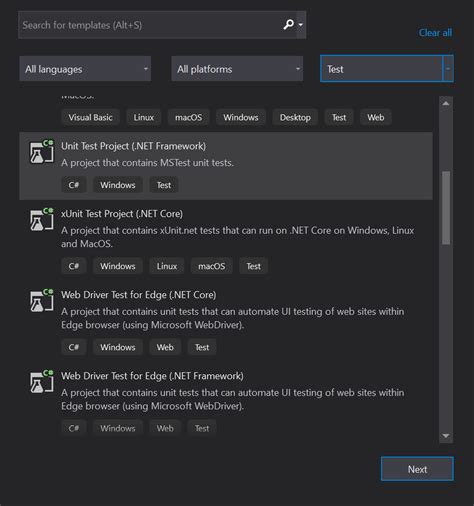The width and height of the screenshot is (474, 506).
Task: Open the search options dropdown arrow
Action: (x=301, y=25)
